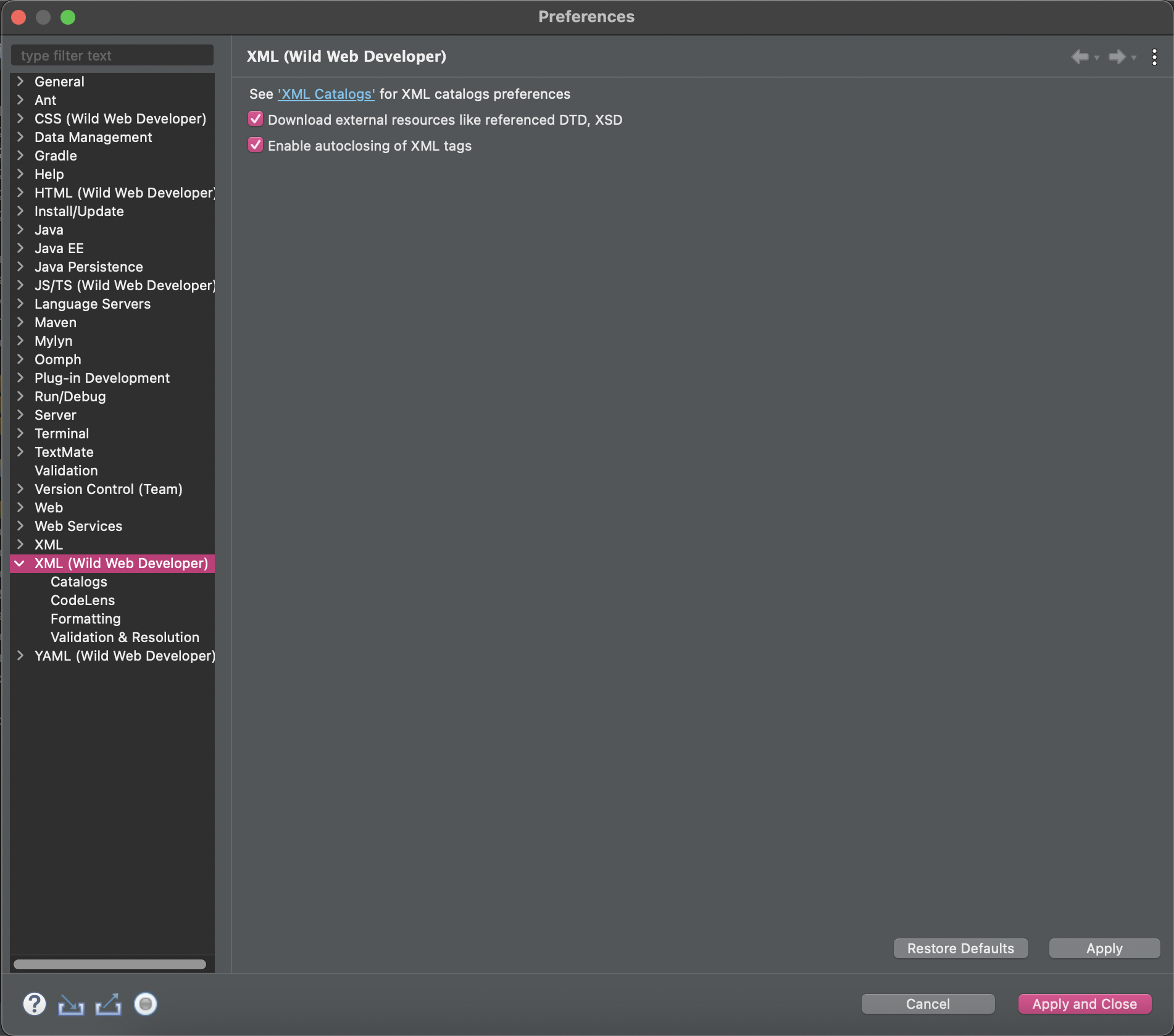
Task: Select JS/TS (Wild Web Developer) category
Action: pyautogui.click(x=125, y=285)
